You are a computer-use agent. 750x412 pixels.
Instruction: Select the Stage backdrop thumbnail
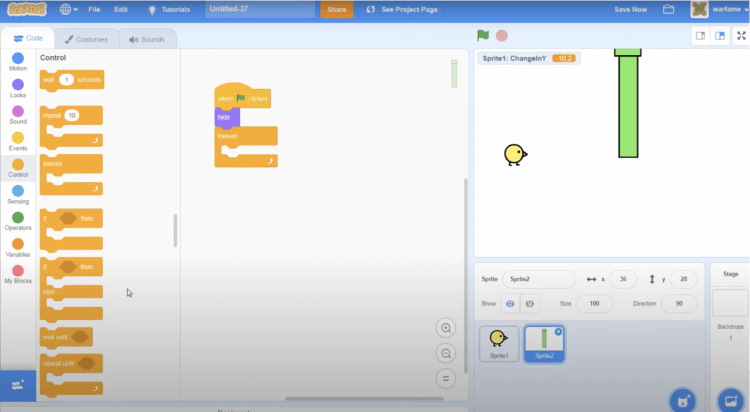pos(730,302)
